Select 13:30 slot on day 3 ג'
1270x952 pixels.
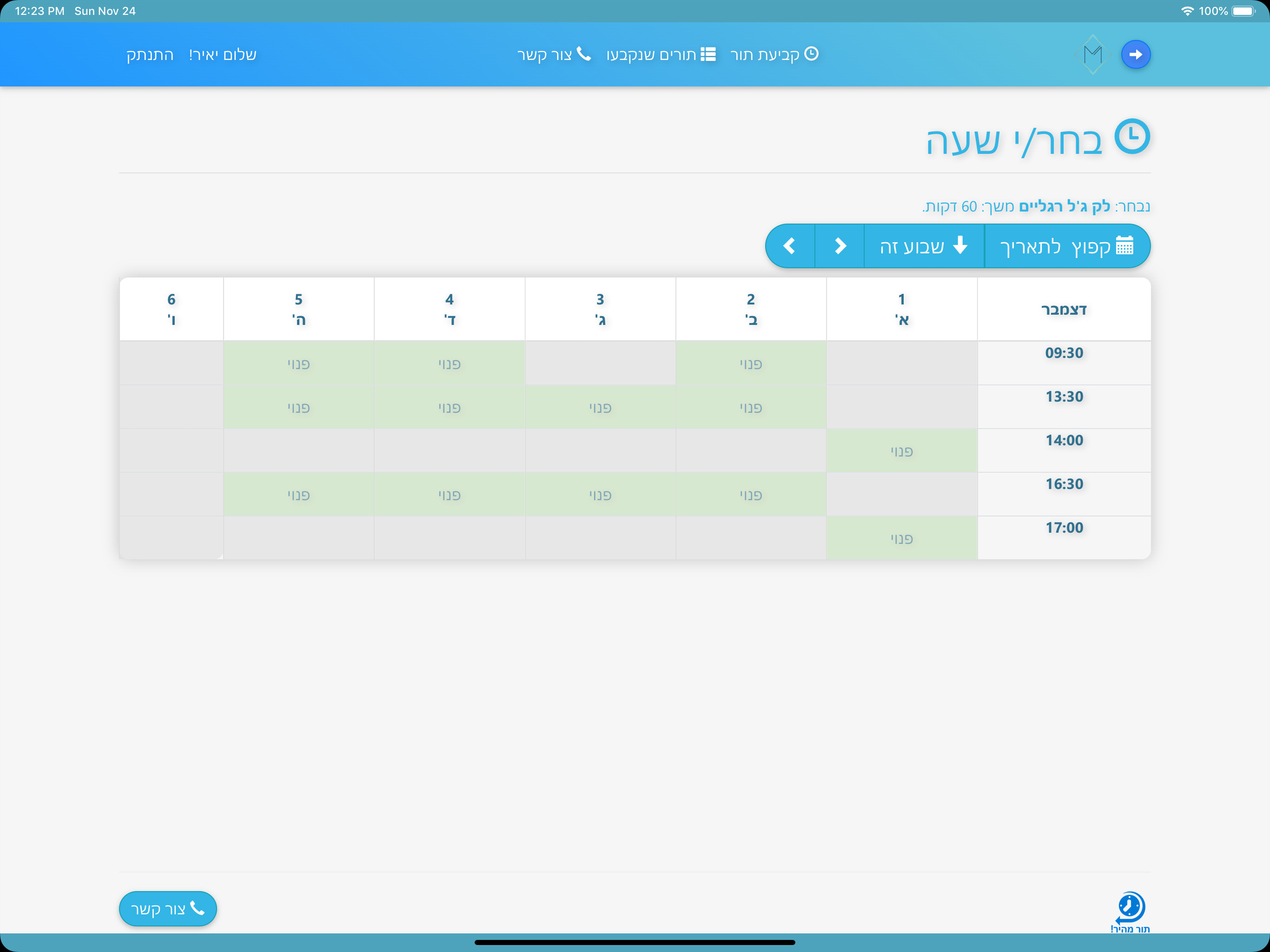(600, 407)
